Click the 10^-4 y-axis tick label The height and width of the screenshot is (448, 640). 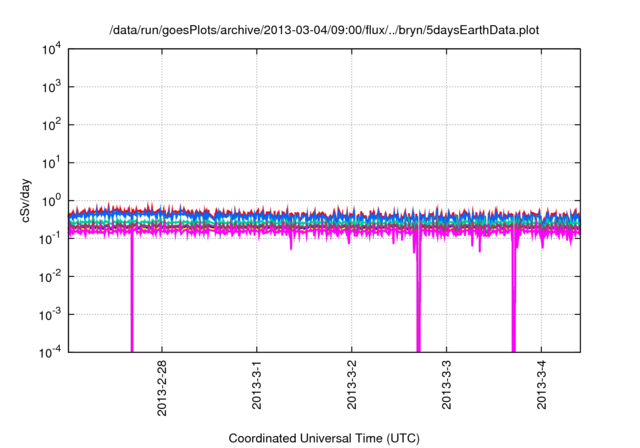(51, 352)
